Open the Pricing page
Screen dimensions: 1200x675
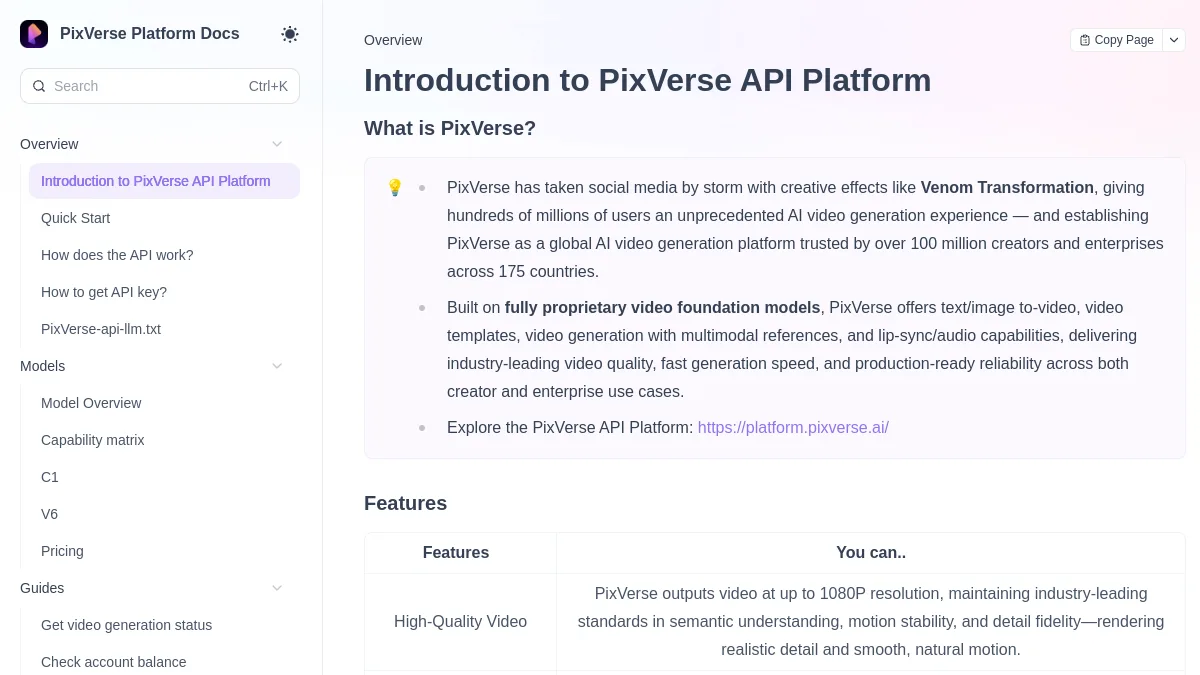(164, 551)
